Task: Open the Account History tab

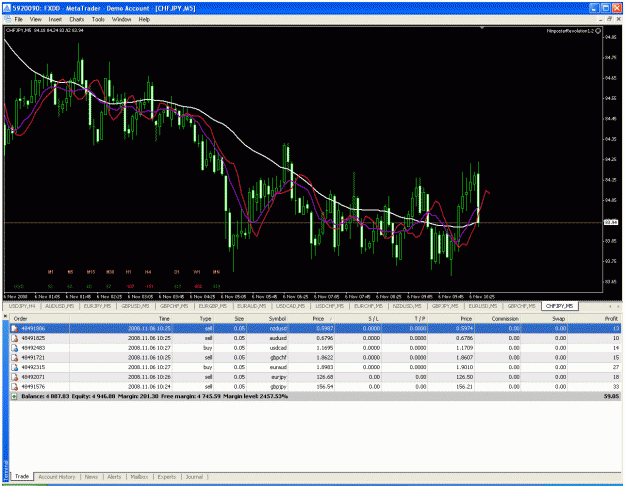Action: [57, 477]
